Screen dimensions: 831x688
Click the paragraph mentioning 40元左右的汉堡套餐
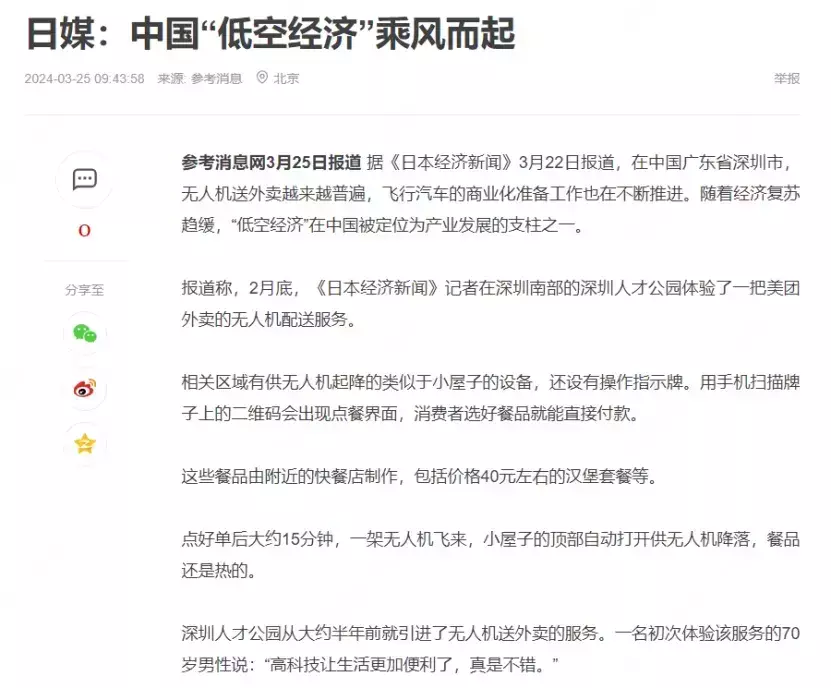(420, 476)
